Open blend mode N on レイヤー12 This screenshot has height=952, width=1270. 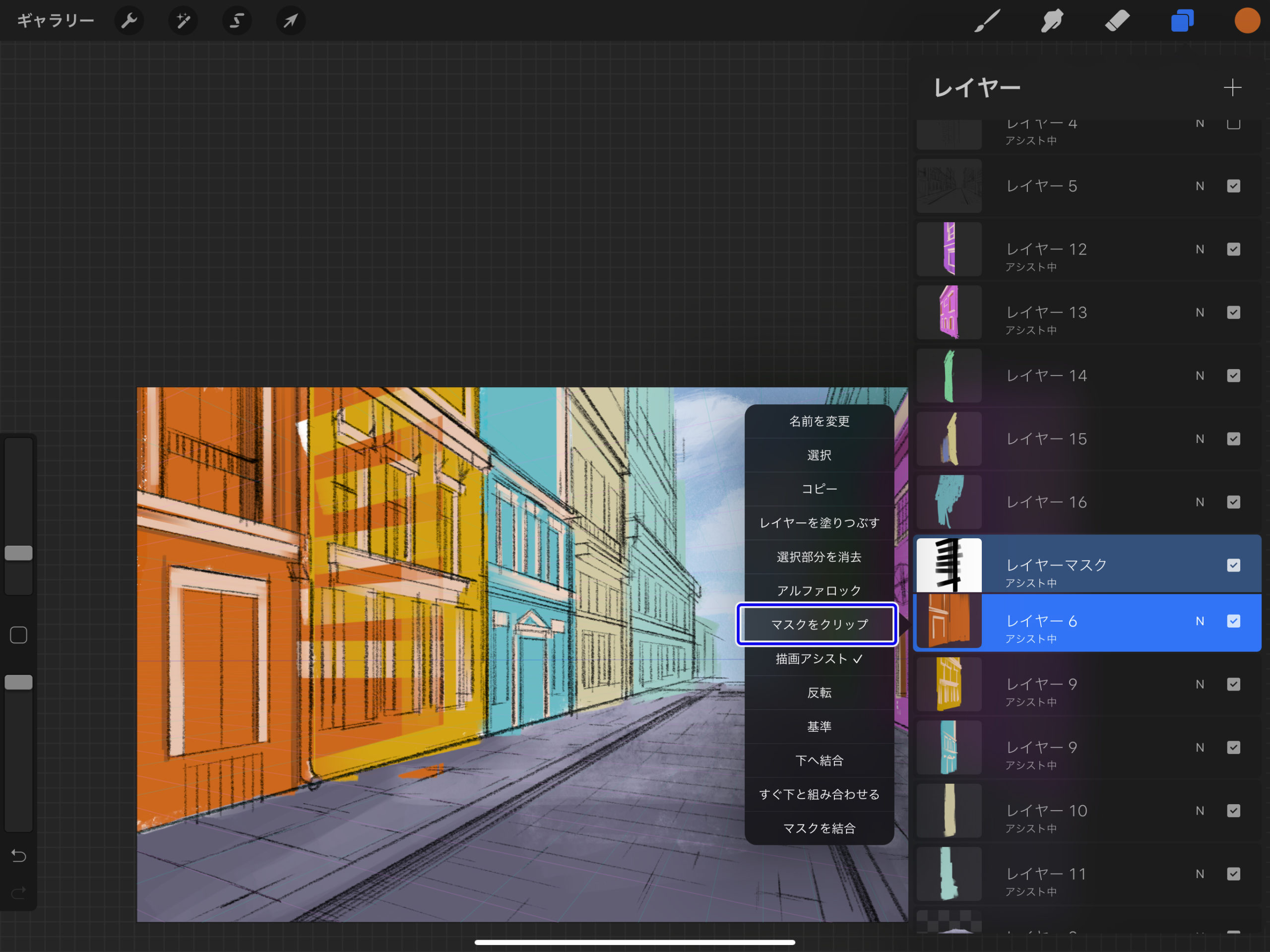coord(1200,249)
